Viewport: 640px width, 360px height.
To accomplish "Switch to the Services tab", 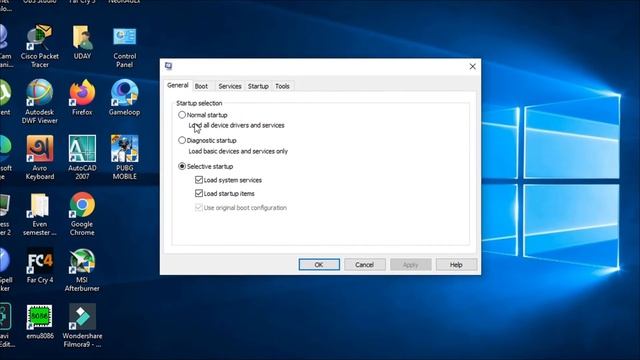I will [x=230, y=86].
